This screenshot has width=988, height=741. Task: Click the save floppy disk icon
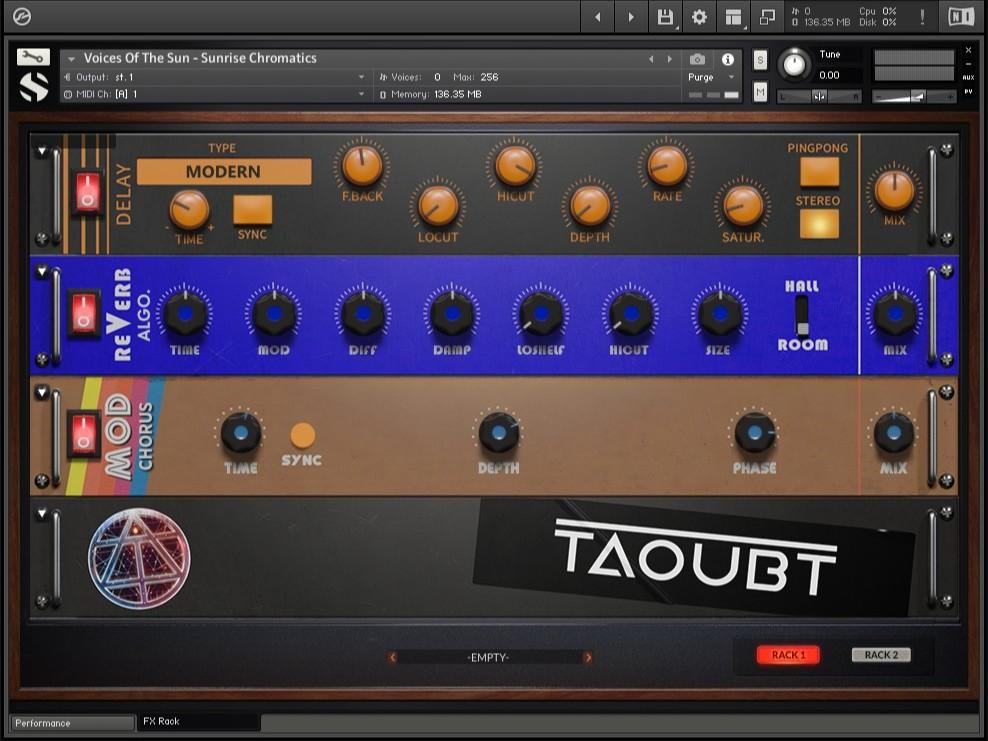[x=663, y=17]
